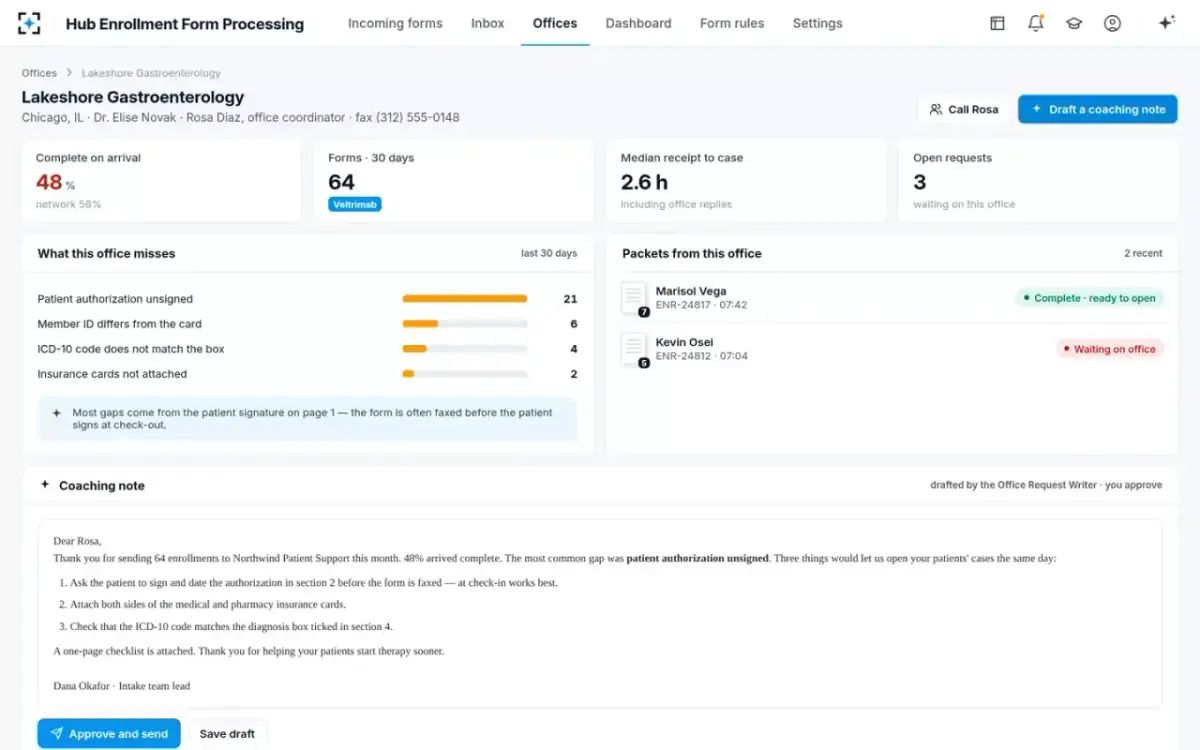This screenshot has height=750, width=1200.
Task: Click the last 30 days label
Action: point(549,253)
